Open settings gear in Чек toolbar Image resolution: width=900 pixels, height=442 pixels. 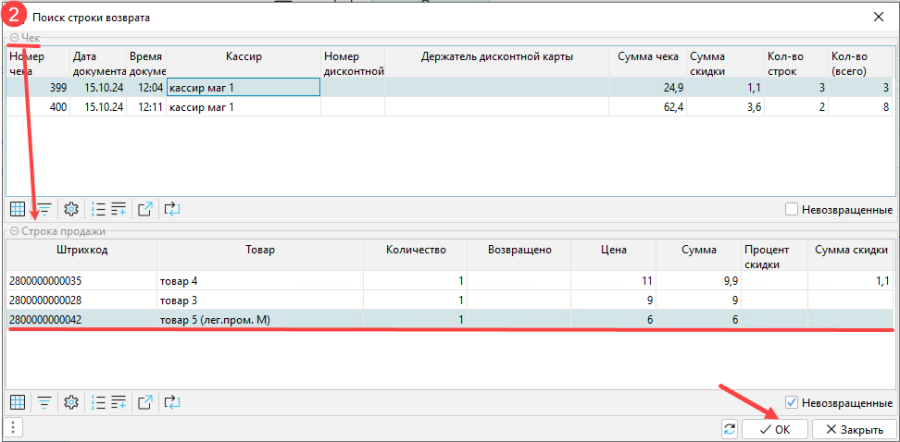tap(71, 209)
